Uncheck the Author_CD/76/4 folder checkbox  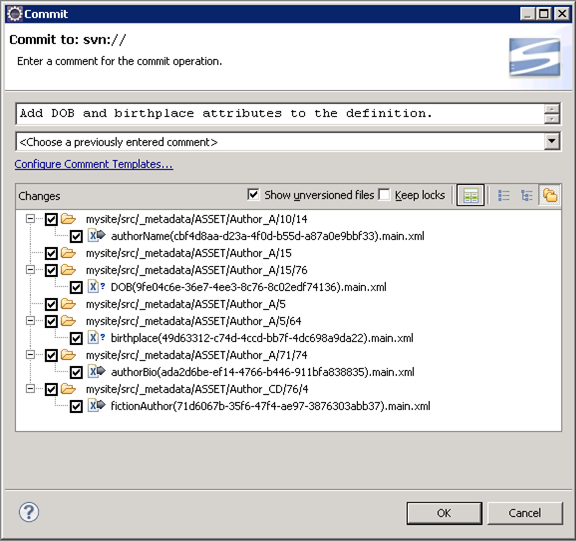point(51,390)
